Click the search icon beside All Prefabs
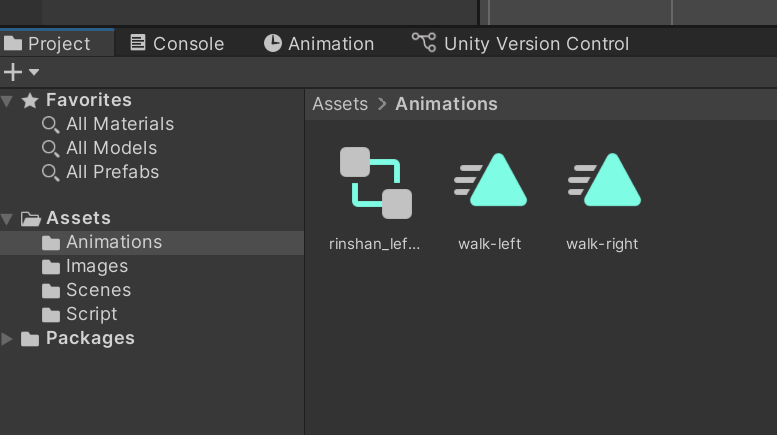The height and width of the screenshot is (435, 777). [x=50, y=172]
